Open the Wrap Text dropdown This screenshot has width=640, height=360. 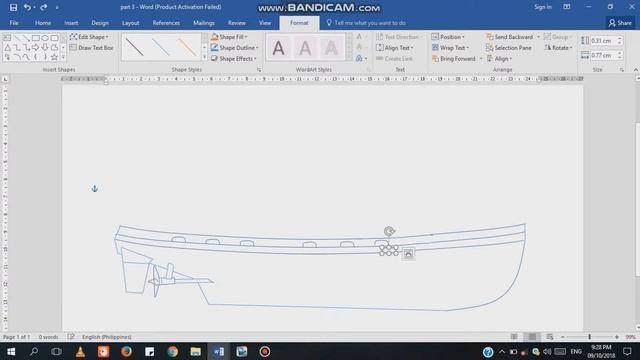coord(450,48)
